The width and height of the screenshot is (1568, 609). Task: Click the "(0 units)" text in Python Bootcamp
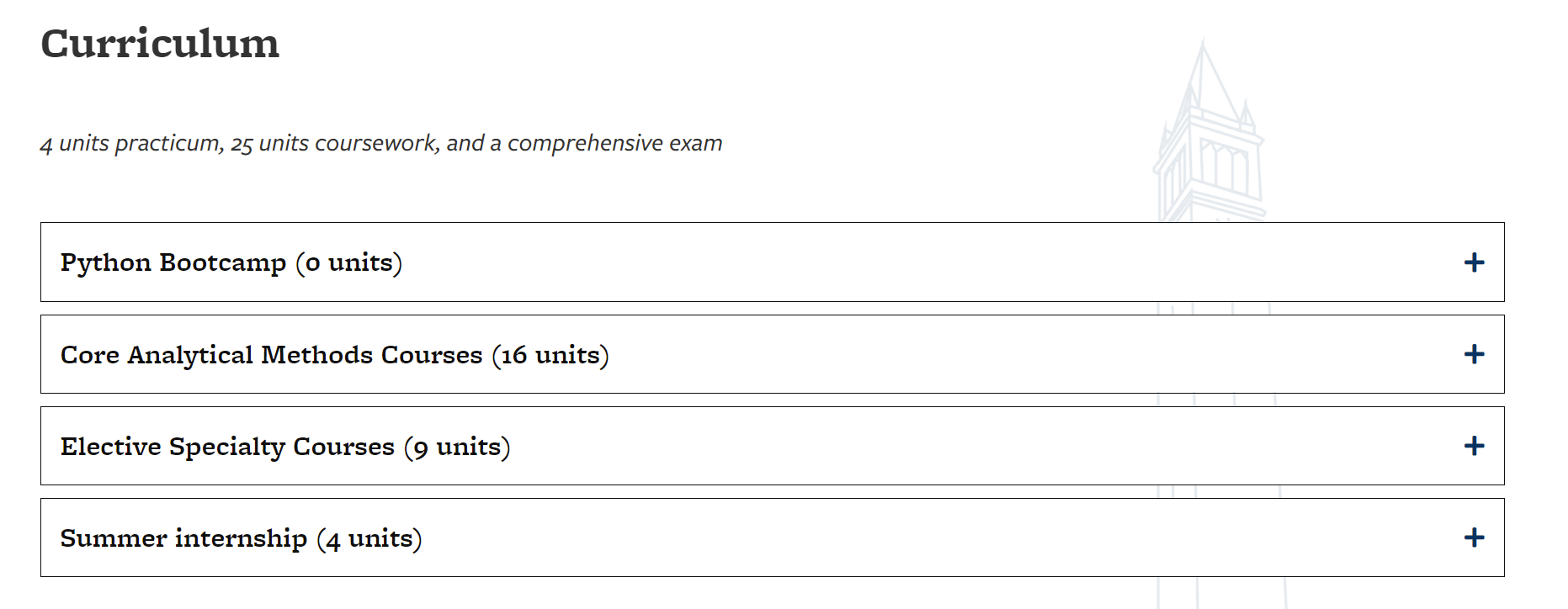click(x=348, y=263)
